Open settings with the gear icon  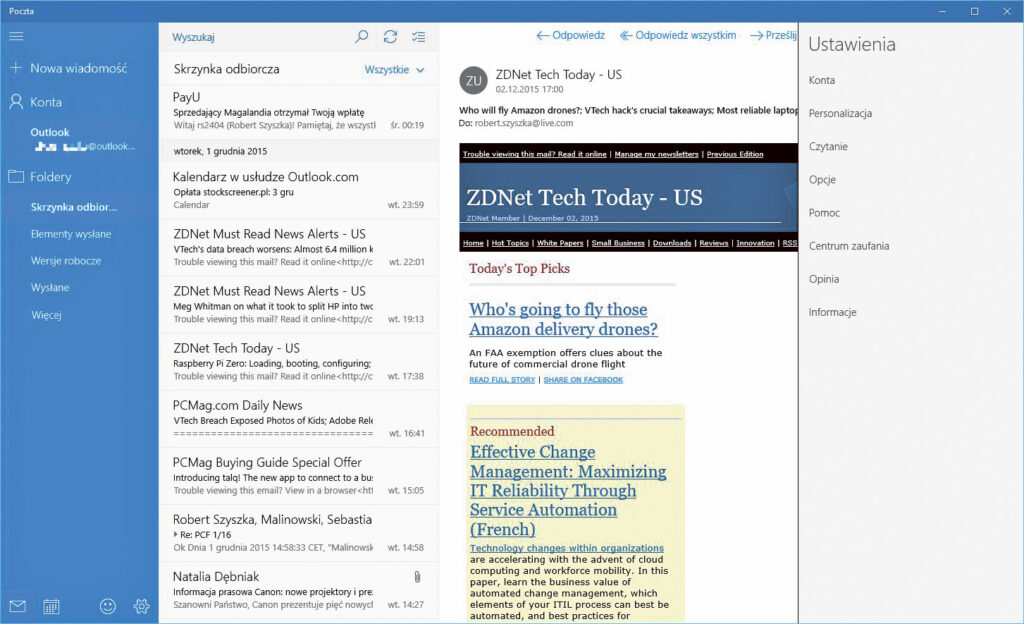(141, 606)
